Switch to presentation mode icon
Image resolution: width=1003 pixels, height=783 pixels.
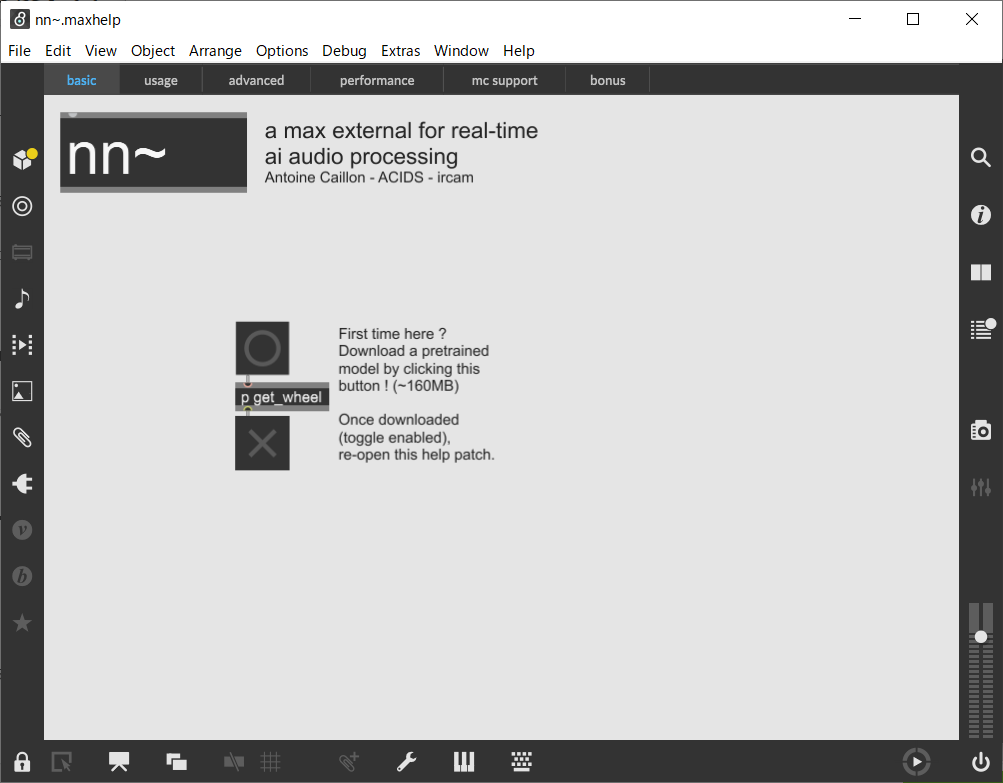click(119, 762)
